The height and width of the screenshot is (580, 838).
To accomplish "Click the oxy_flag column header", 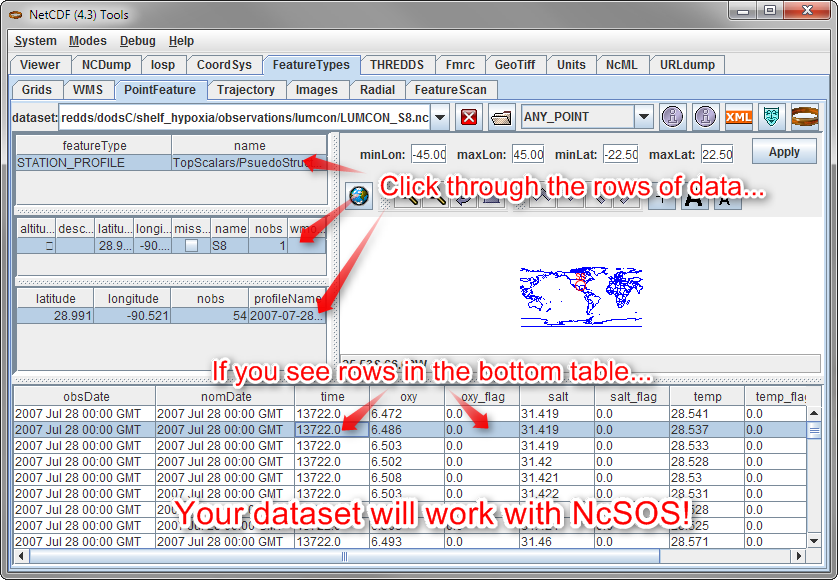I will (482, 397).
